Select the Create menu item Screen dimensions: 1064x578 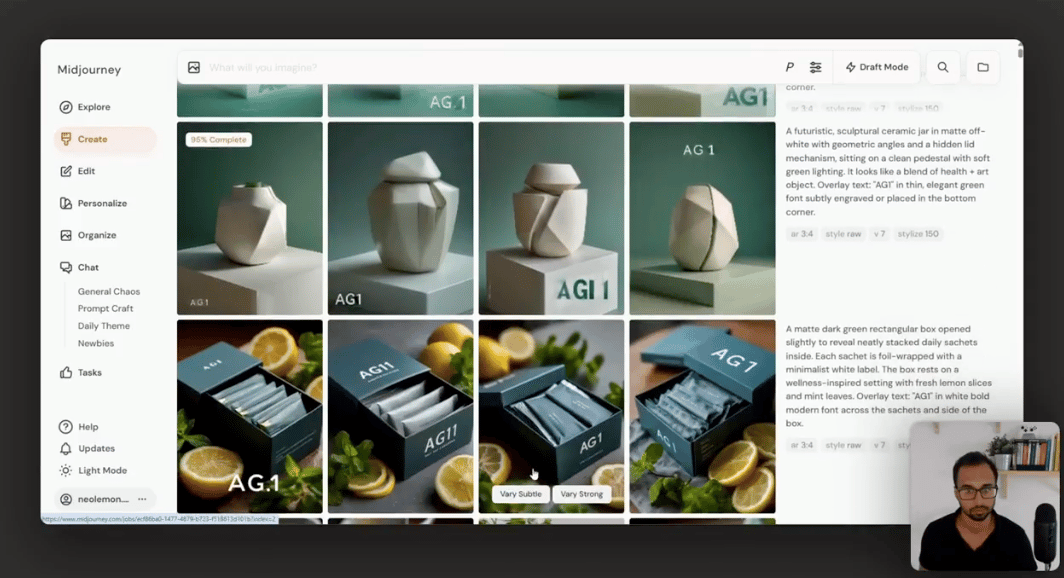tap(104, 139)
